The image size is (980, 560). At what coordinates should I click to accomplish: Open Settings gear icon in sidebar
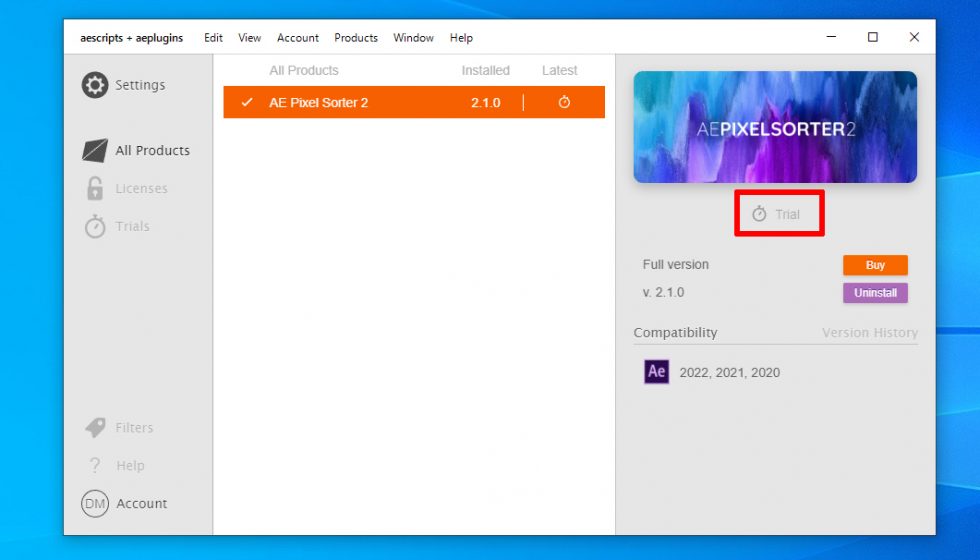[95, 85]
